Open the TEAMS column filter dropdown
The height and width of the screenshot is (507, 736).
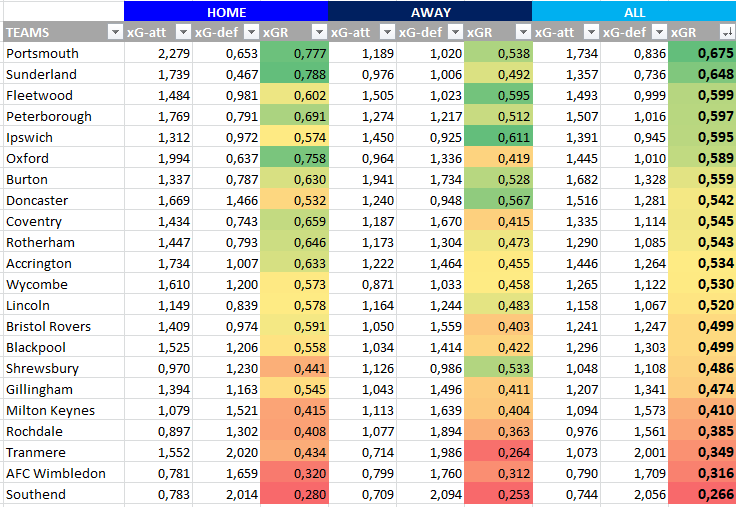tap(115, 32)
